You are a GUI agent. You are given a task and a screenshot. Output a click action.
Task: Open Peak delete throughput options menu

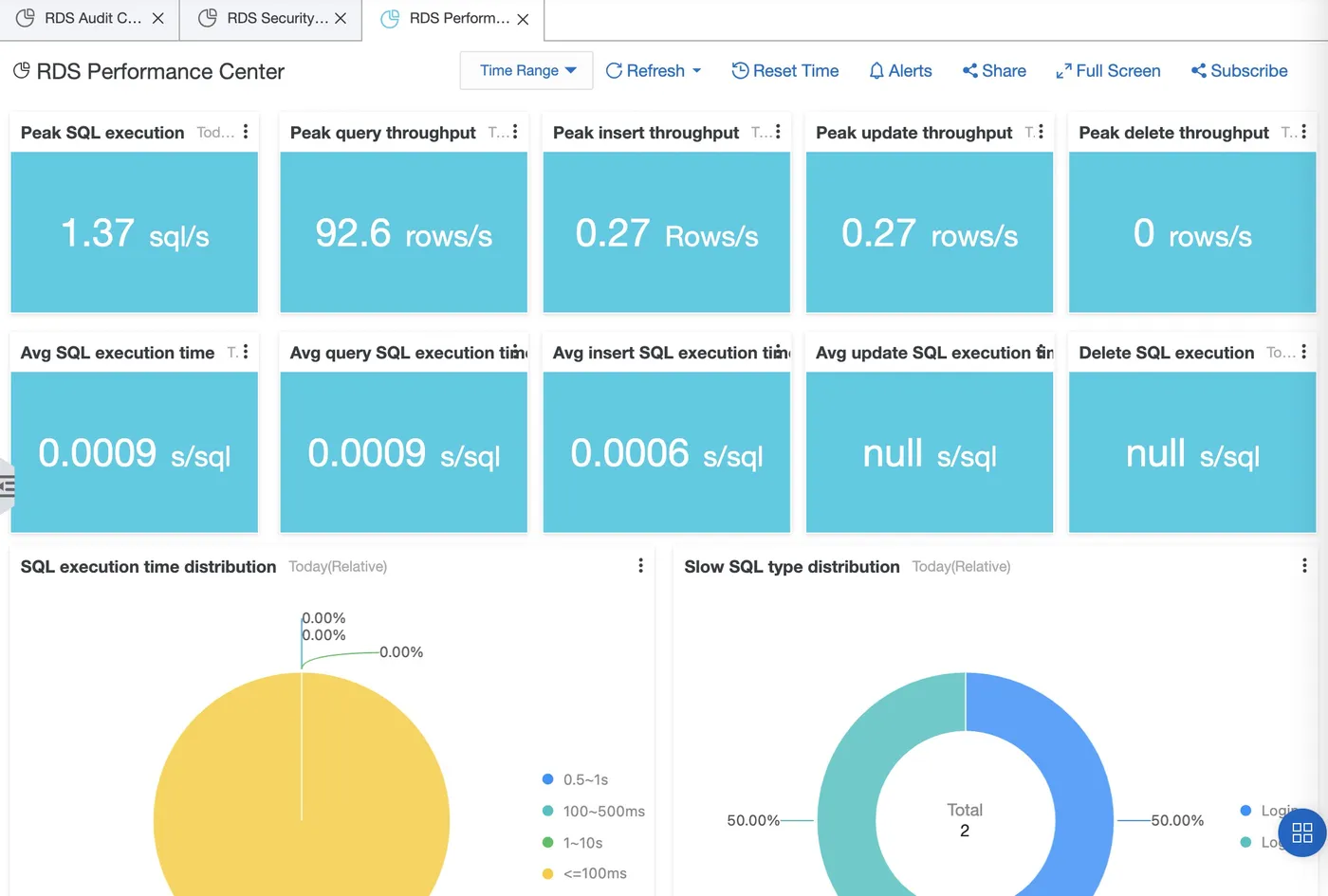1303,132
